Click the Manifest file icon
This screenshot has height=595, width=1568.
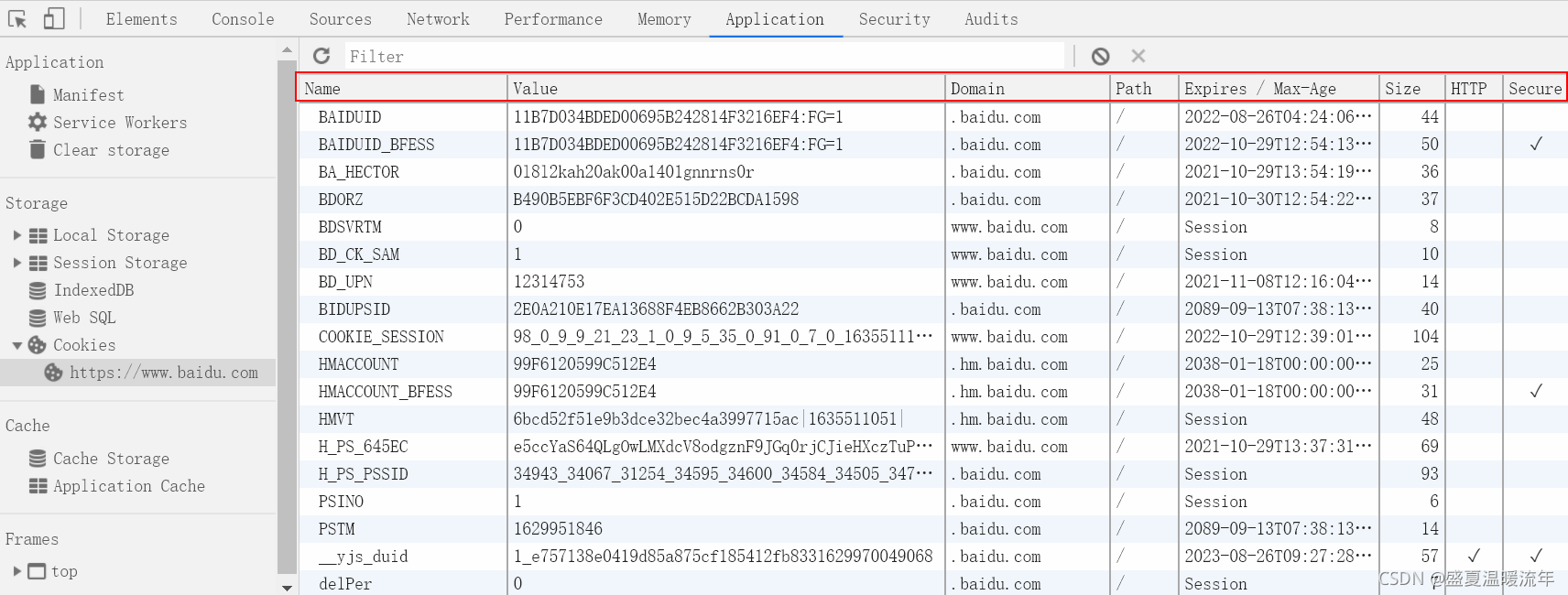(x=38, y=94)
